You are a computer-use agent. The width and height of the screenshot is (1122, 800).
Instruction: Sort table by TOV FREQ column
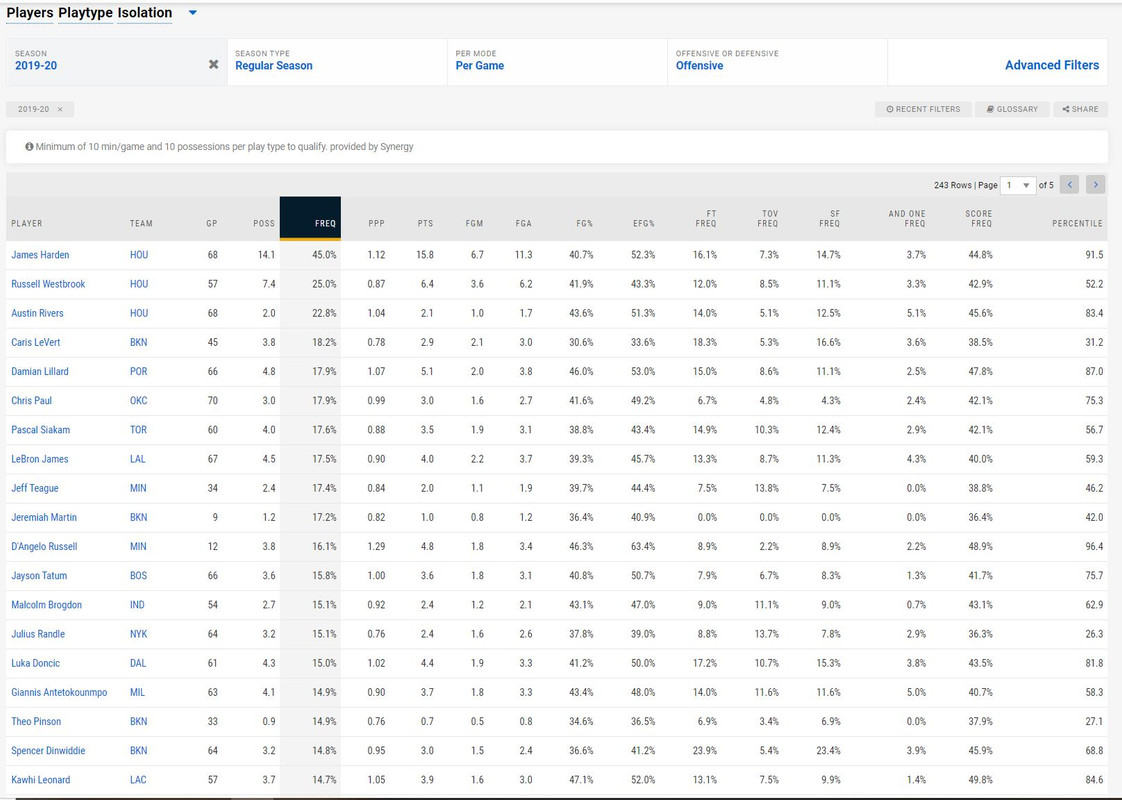[768, 218]
